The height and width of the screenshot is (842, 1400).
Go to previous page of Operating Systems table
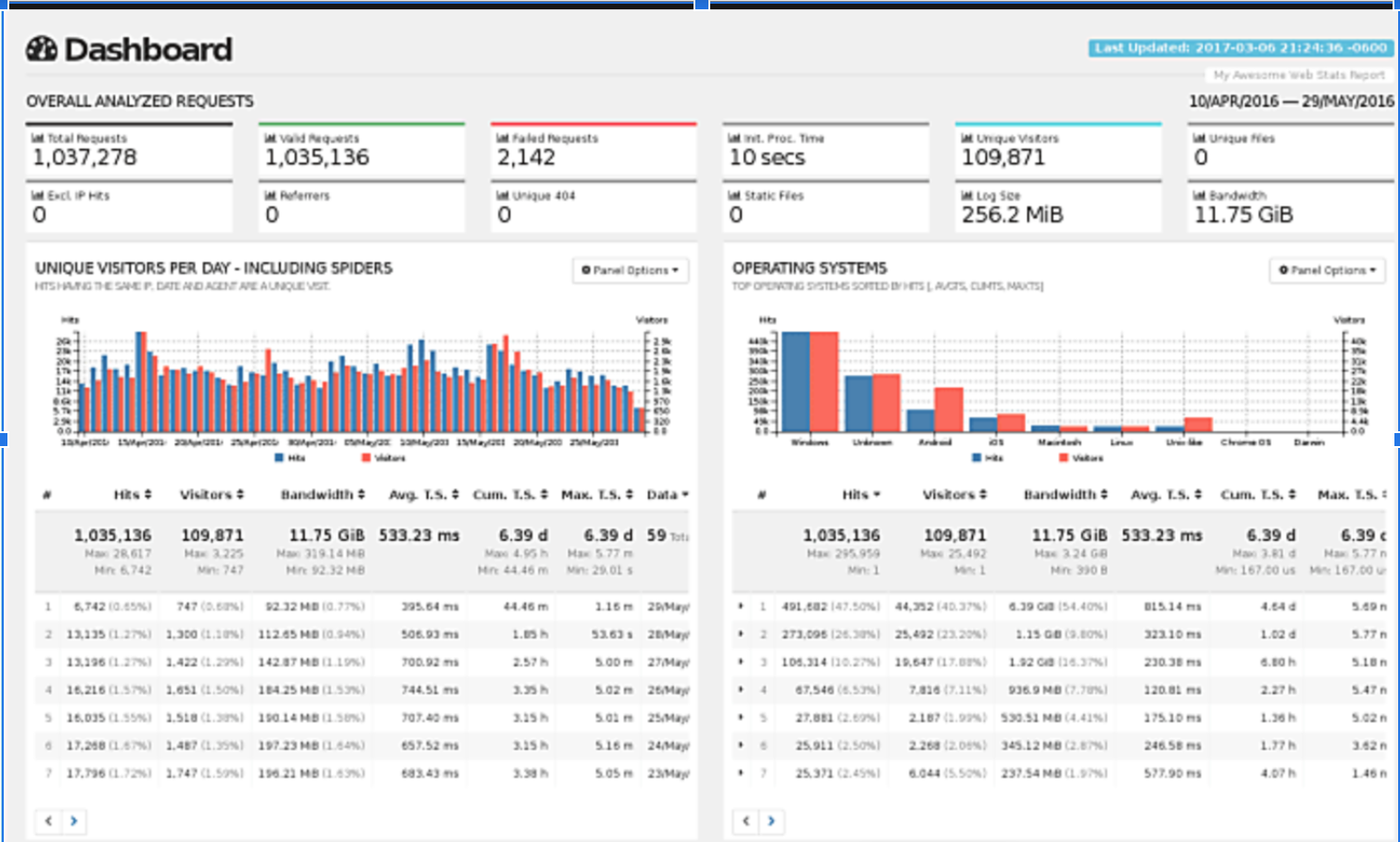[x=746, y=821]
